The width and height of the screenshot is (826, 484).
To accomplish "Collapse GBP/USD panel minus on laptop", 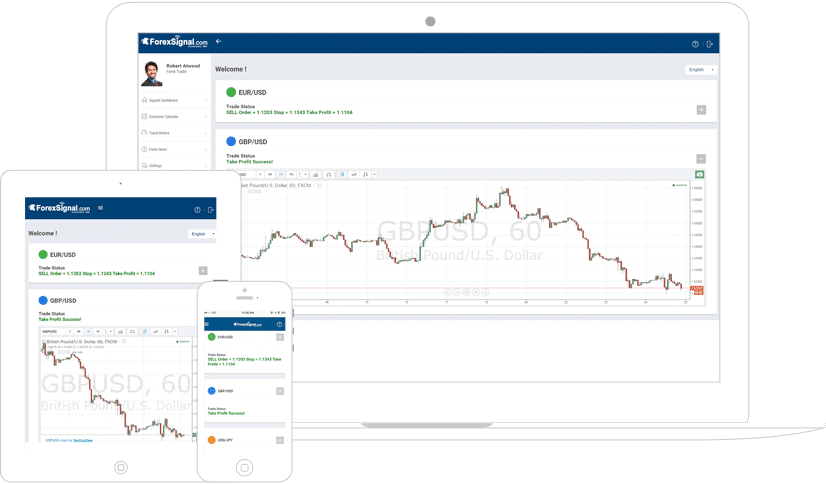I will [x=701, y=159].
